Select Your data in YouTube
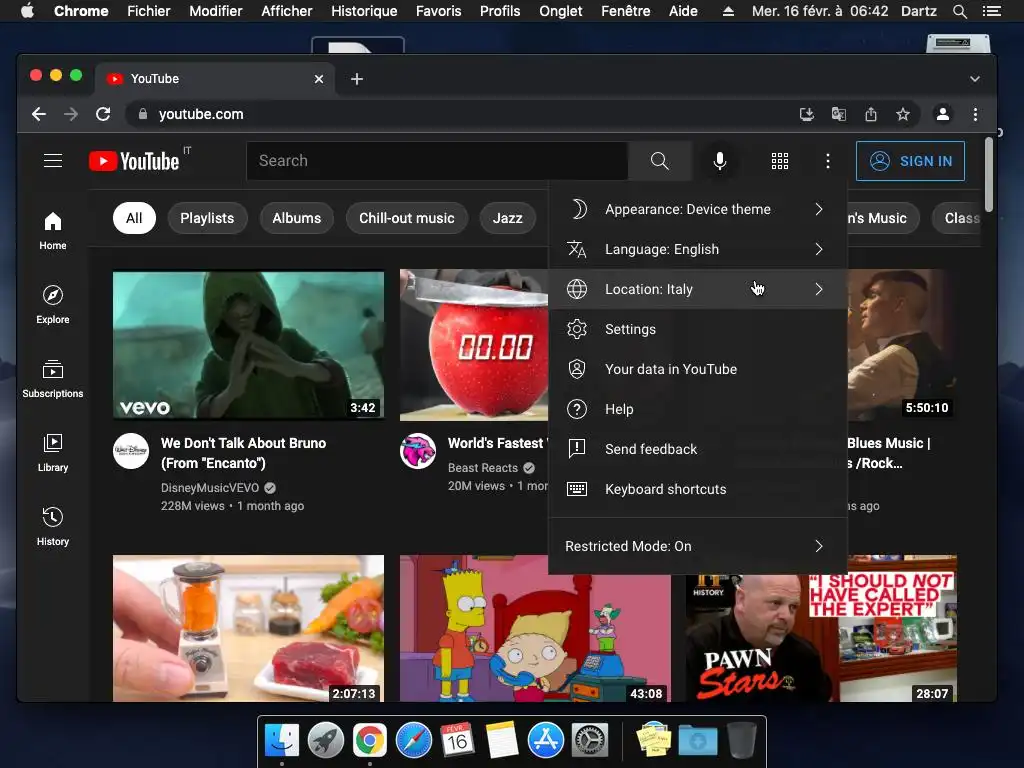The width and height of the screenshot is (1024, 768). tap(697, 369)
